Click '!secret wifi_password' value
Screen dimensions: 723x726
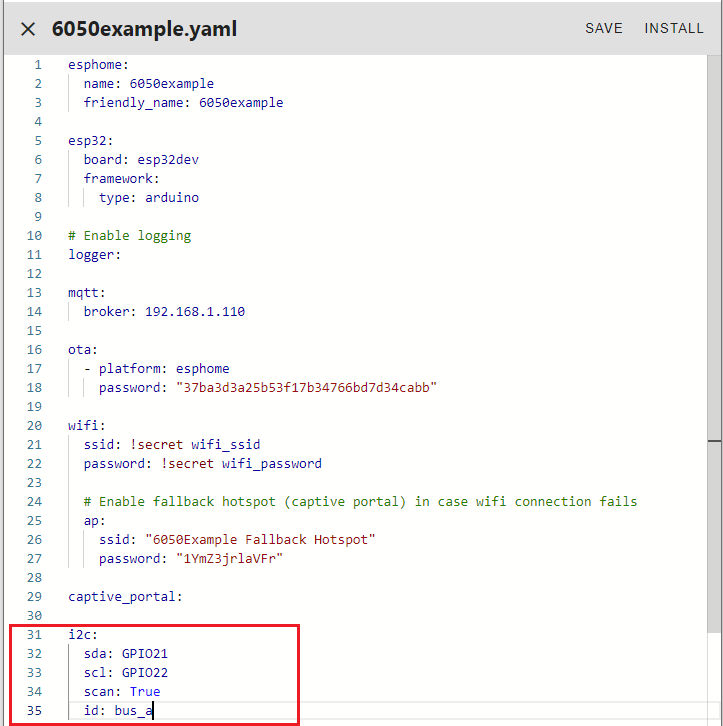coord(241,463)
